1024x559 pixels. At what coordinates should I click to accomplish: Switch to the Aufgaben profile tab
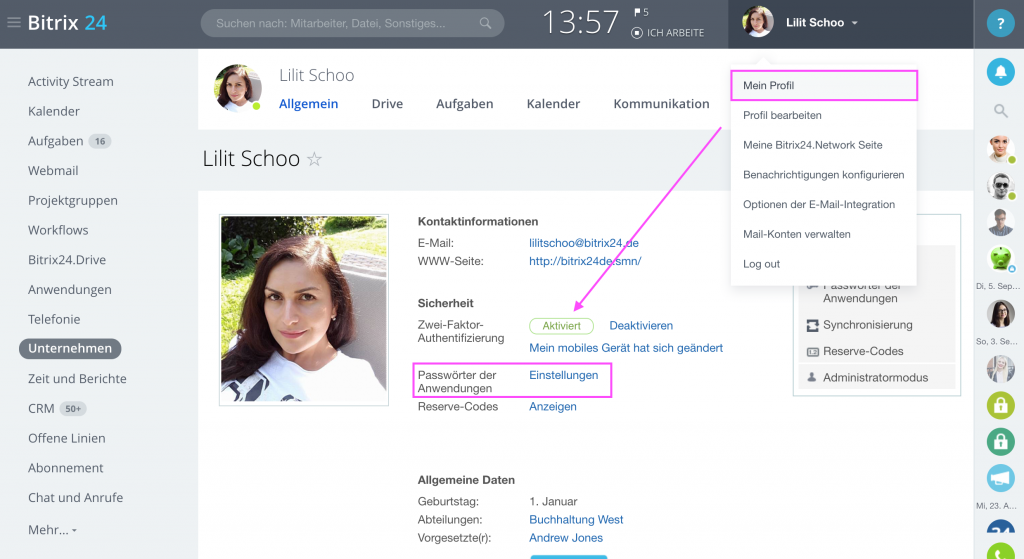coord(464,104)
